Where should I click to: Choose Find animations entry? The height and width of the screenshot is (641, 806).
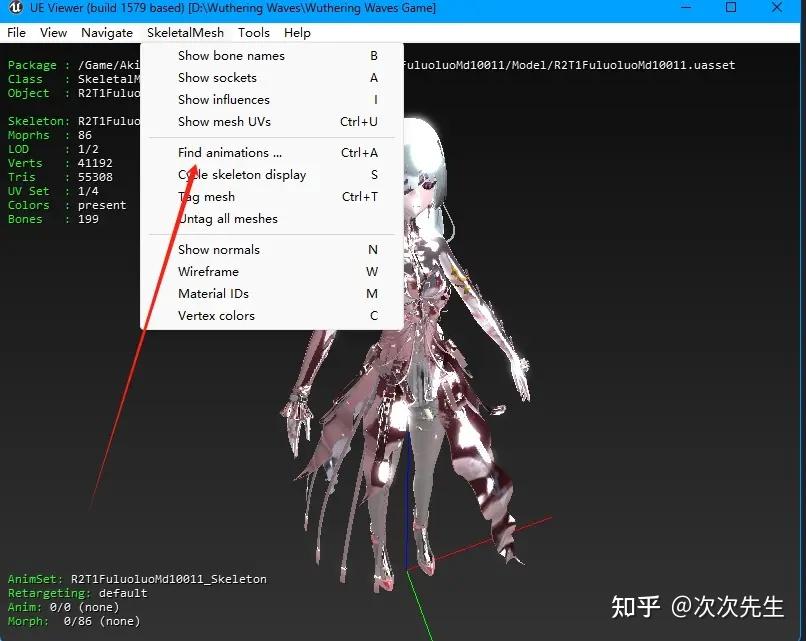[x=230, y=153]
